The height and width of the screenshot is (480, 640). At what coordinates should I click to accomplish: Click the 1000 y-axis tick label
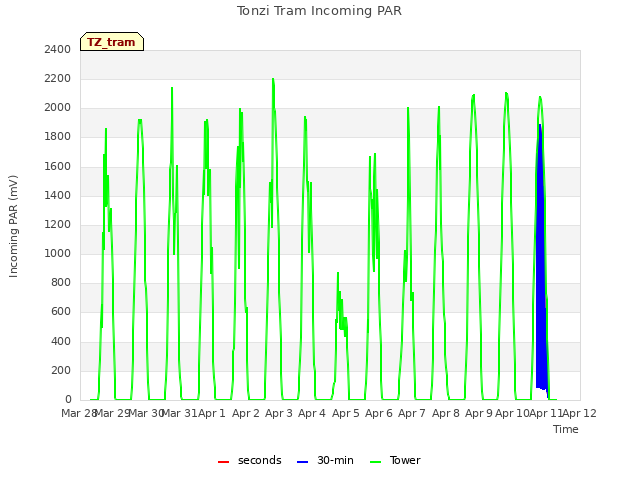point(58,253)
